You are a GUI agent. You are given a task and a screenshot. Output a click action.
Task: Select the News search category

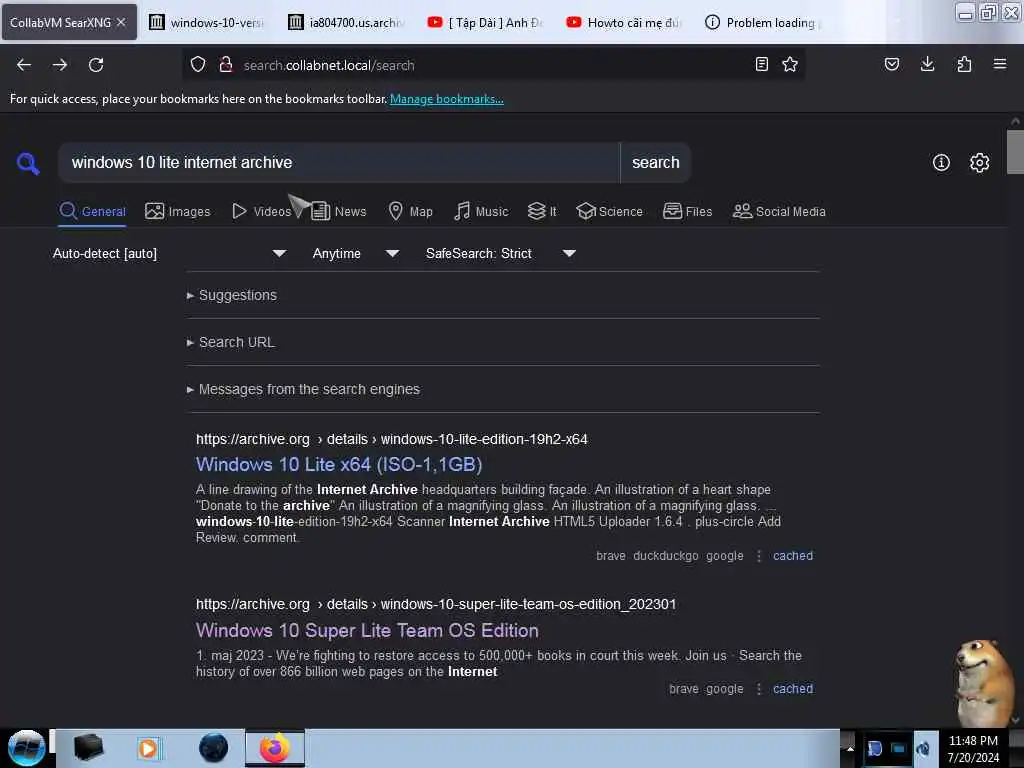click(338, 211)
